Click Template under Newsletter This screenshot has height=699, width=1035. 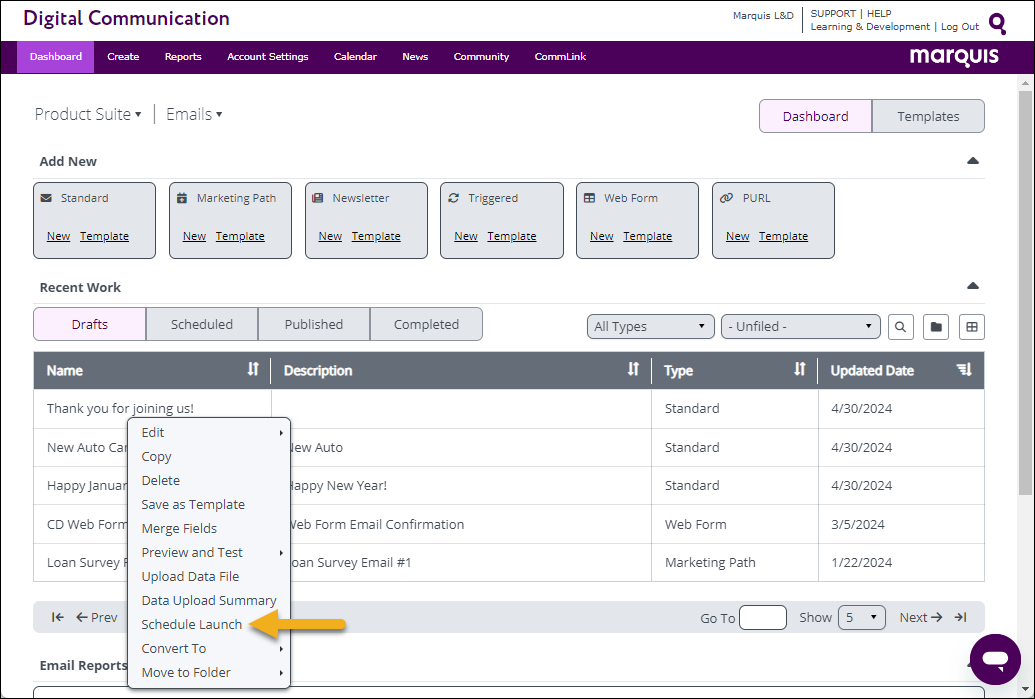click(376, 236)
